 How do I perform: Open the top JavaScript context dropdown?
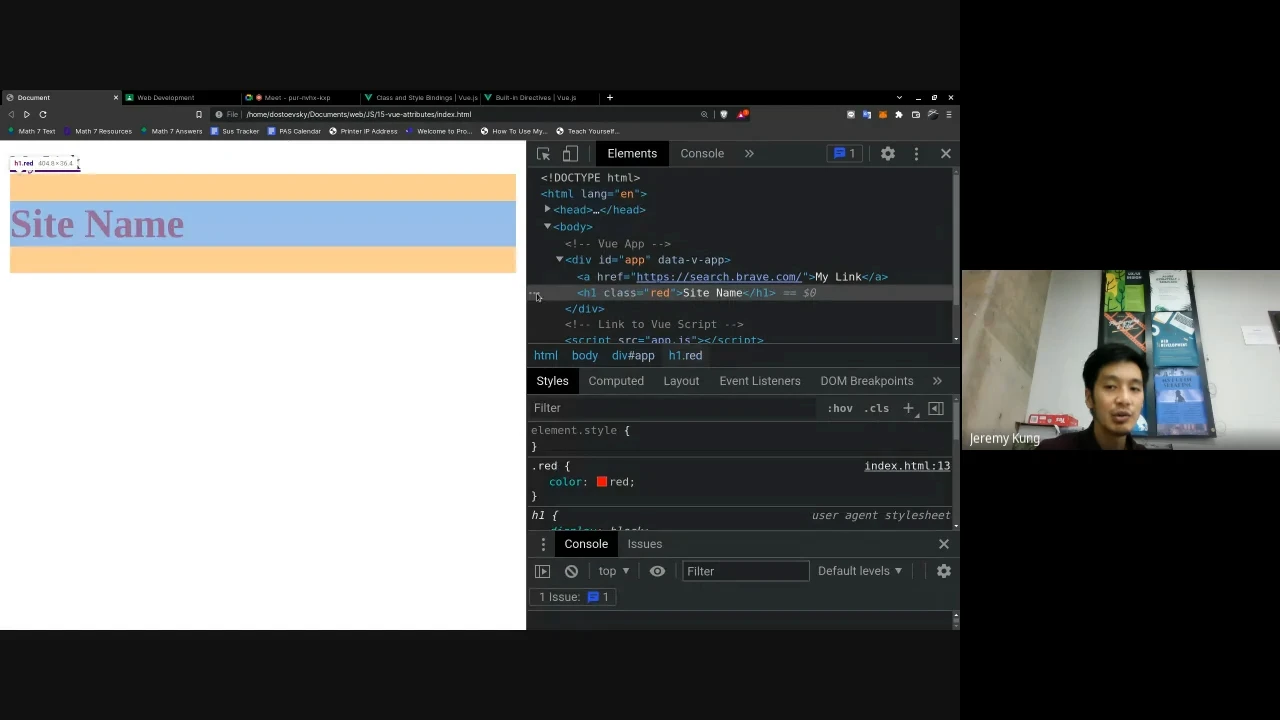tap(614, 571)
